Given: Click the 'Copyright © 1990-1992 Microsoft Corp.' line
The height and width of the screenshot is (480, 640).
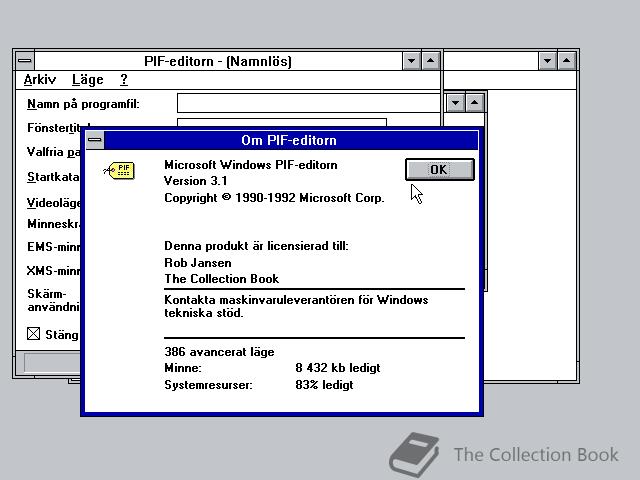Looking at the screenshot, I should point(274,198).
